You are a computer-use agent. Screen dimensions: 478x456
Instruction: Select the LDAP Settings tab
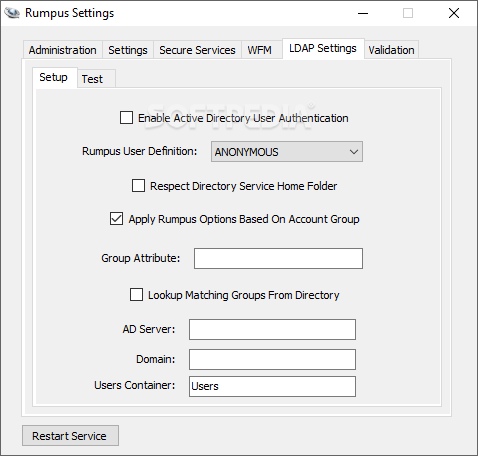323,49
